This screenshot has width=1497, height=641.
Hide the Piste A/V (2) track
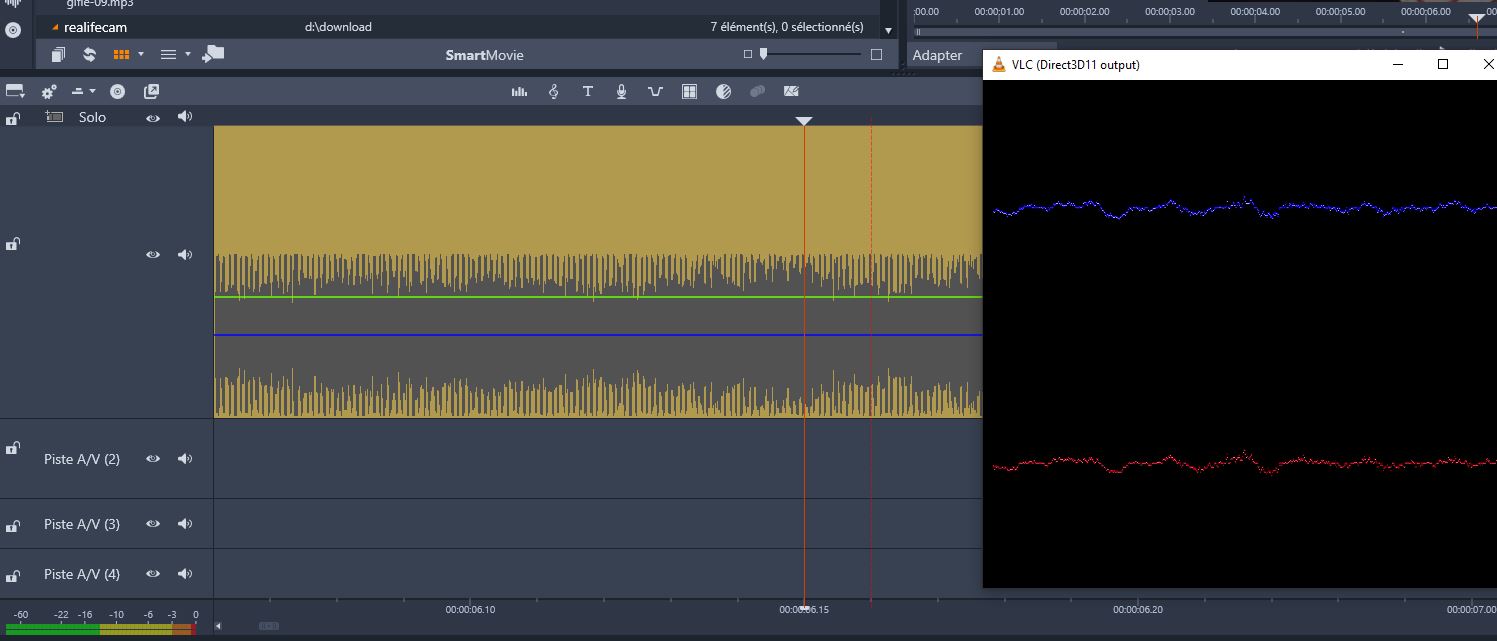(x=153, y=459)
